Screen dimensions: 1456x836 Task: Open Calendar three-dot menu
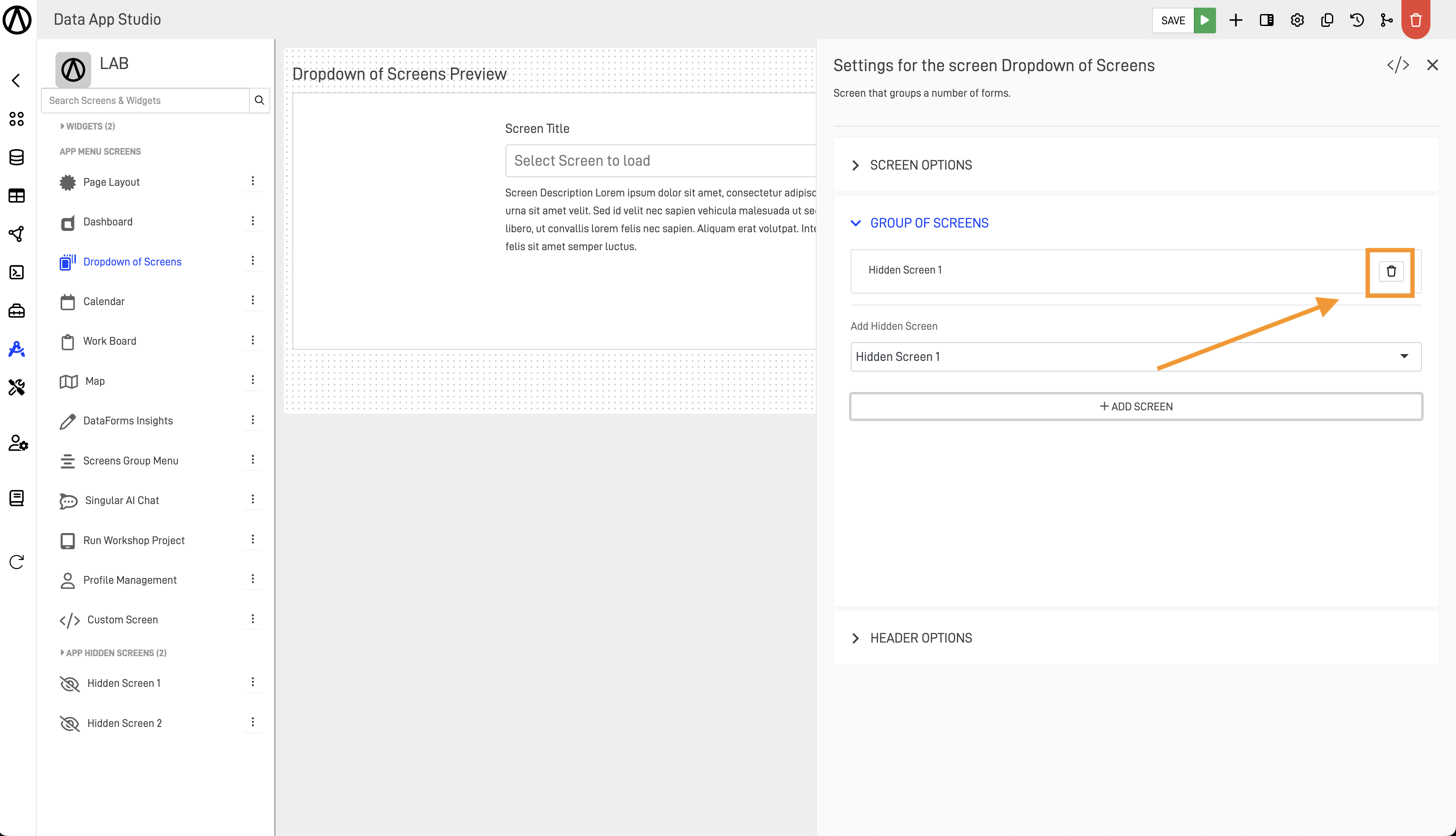point(253,300)
